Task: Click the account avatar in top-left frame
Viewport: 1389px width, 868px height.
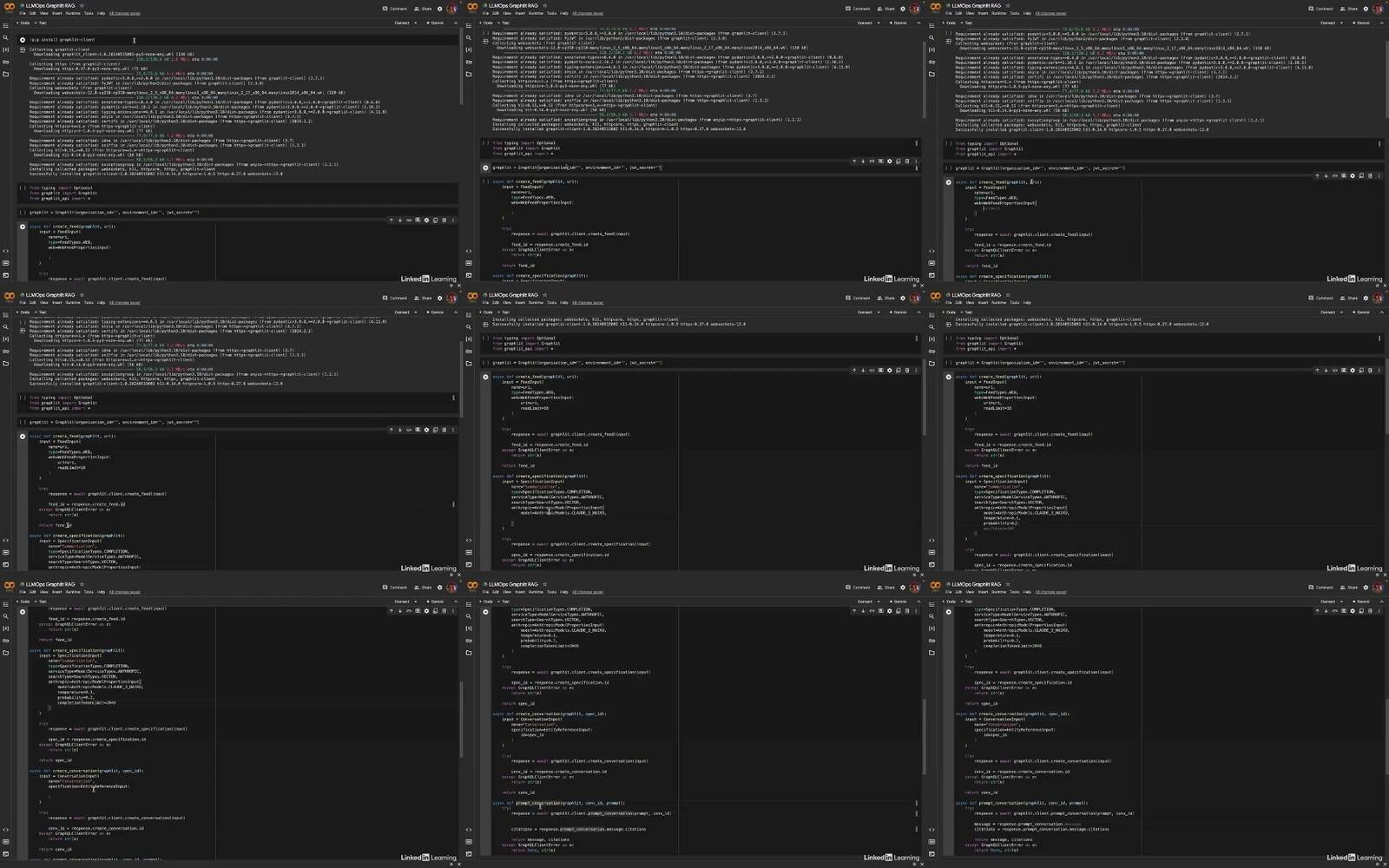Action: [451, 9]
